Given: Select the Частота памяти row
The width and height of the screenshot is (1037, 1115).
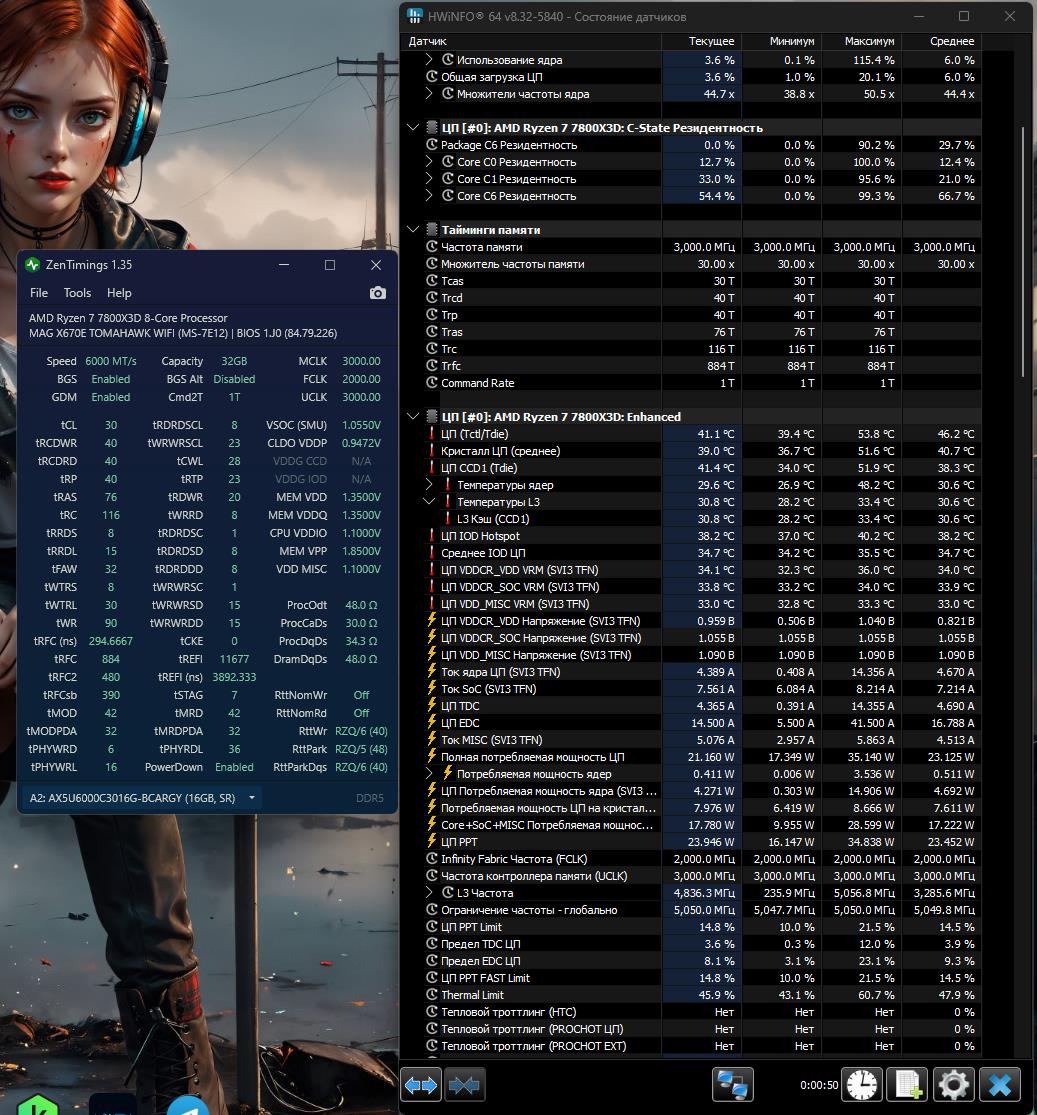Looking at the screenshot, I should (x=691, y=247).
